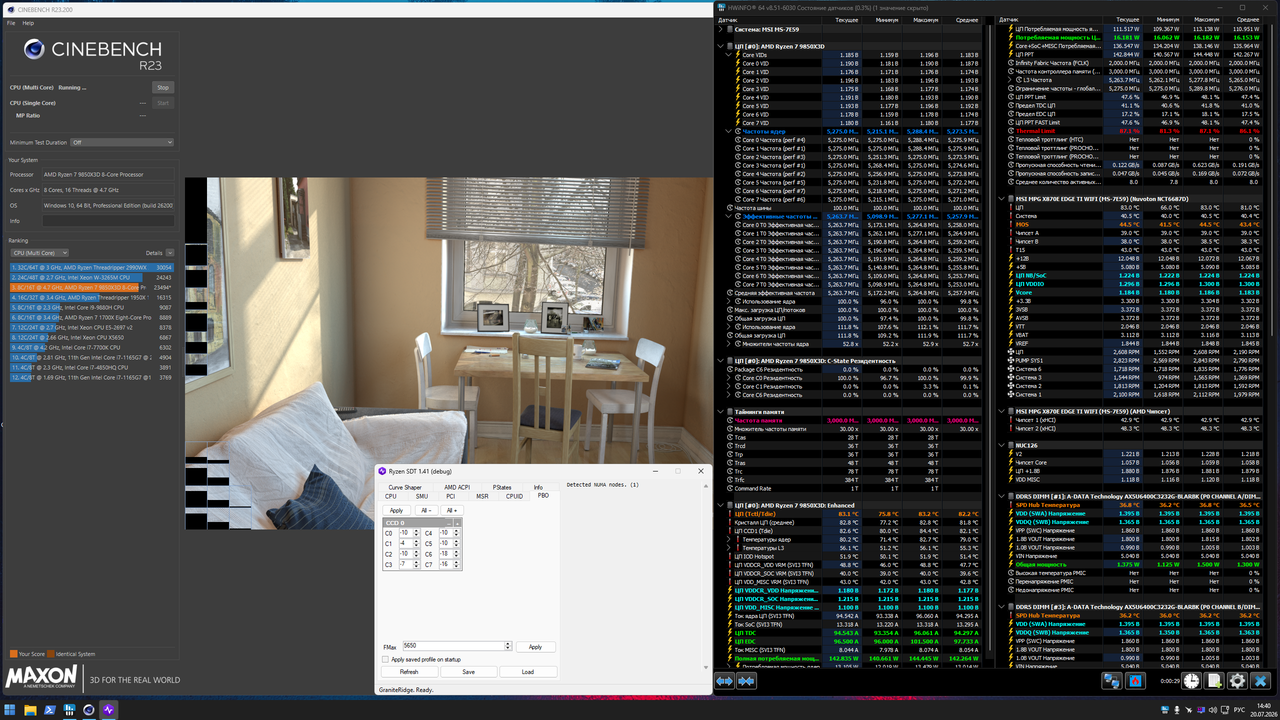Switch to Curve Shaper tab in Ryzen SDT
The image size is (1280, 720).
coord(405,487)
